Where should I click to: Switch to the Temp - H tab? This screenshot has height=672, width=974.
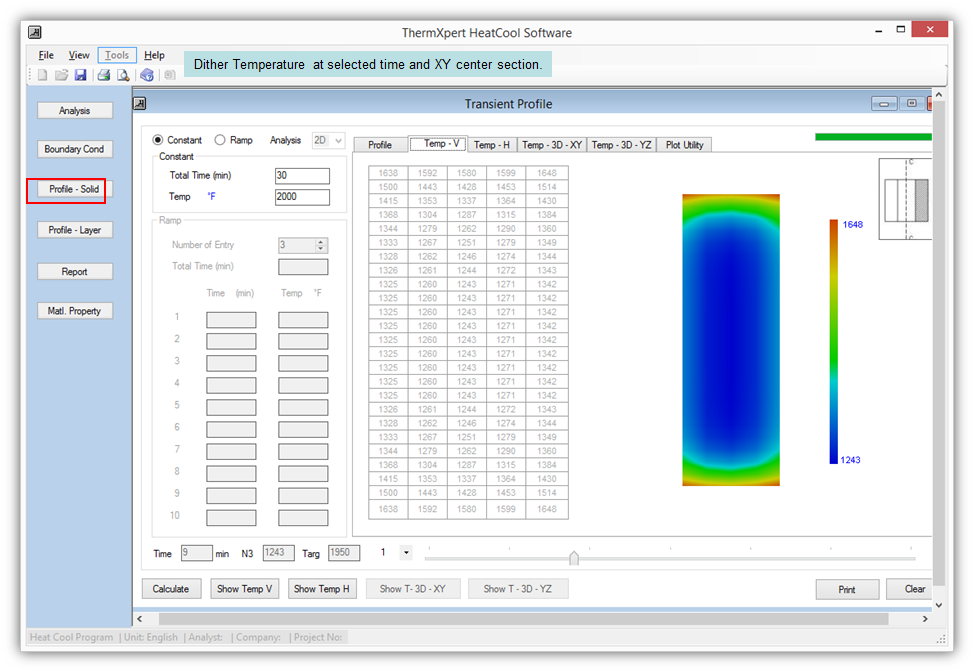pos(491,145)
